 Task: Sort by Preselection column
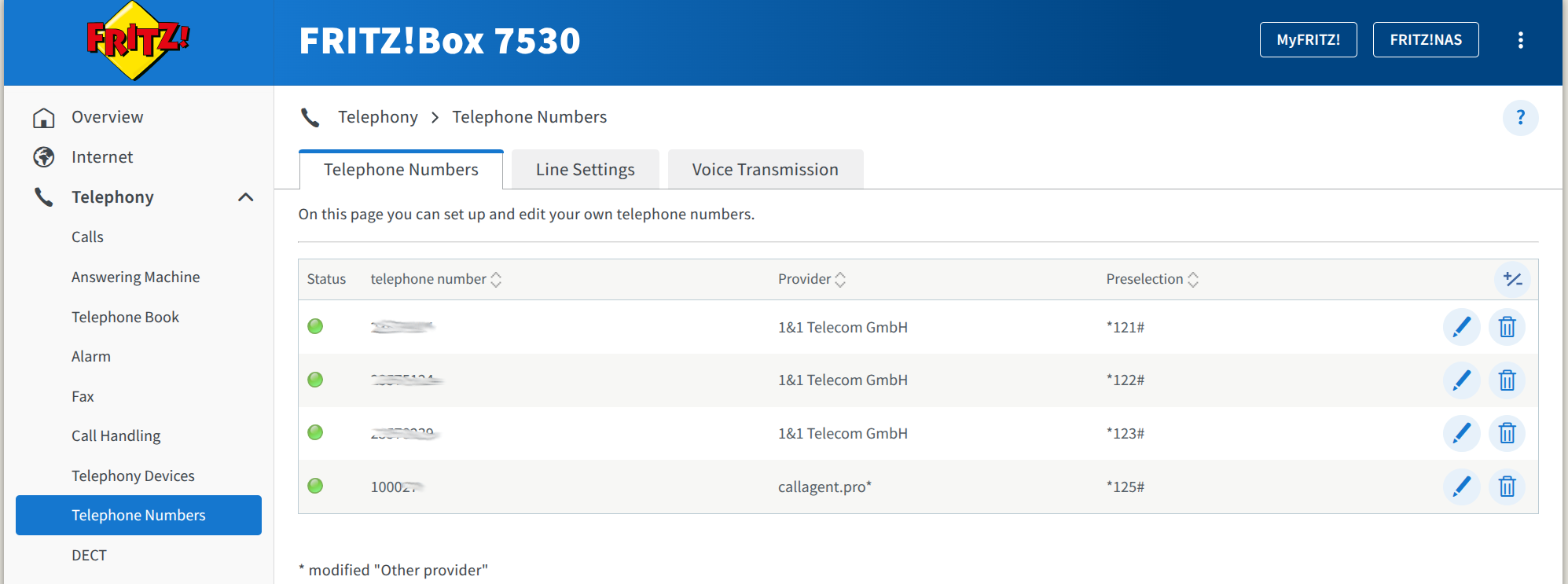[1152, 279]
